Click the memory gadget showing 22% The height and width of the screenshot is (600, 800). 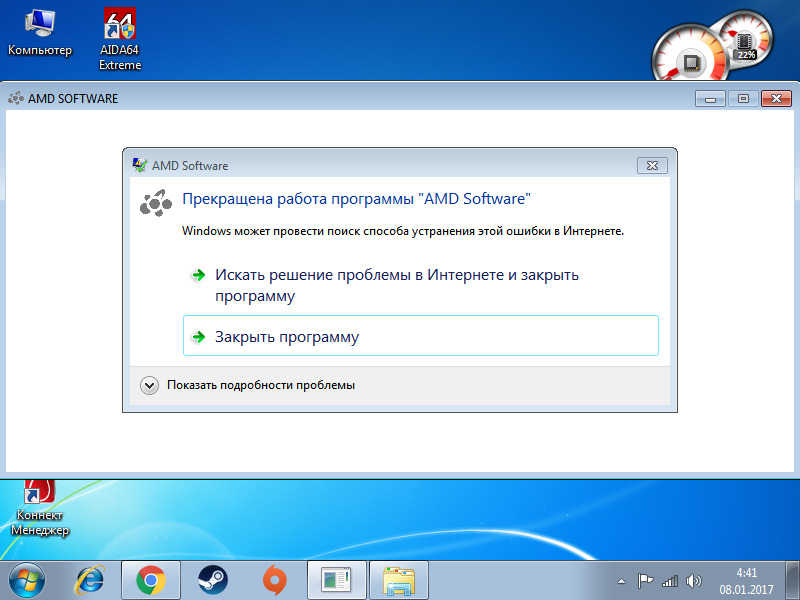745,43
